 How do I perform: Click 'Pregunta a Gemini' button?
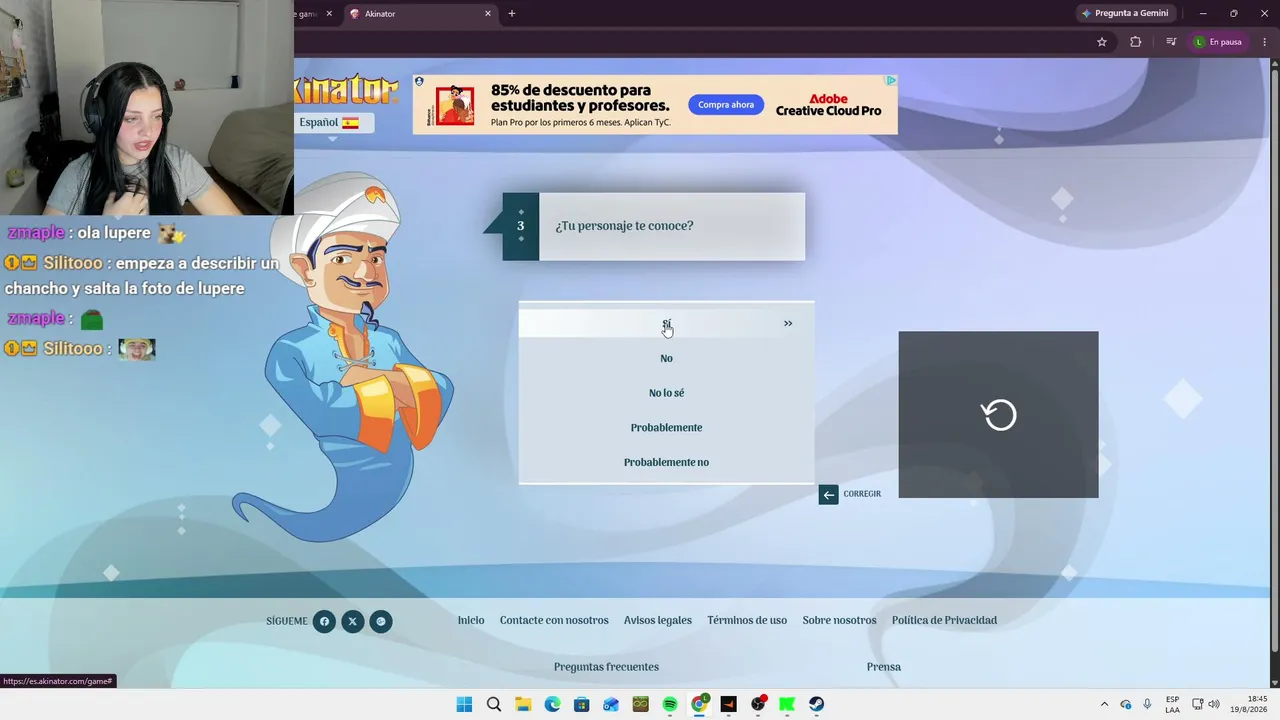click(x=1126, y=14)
